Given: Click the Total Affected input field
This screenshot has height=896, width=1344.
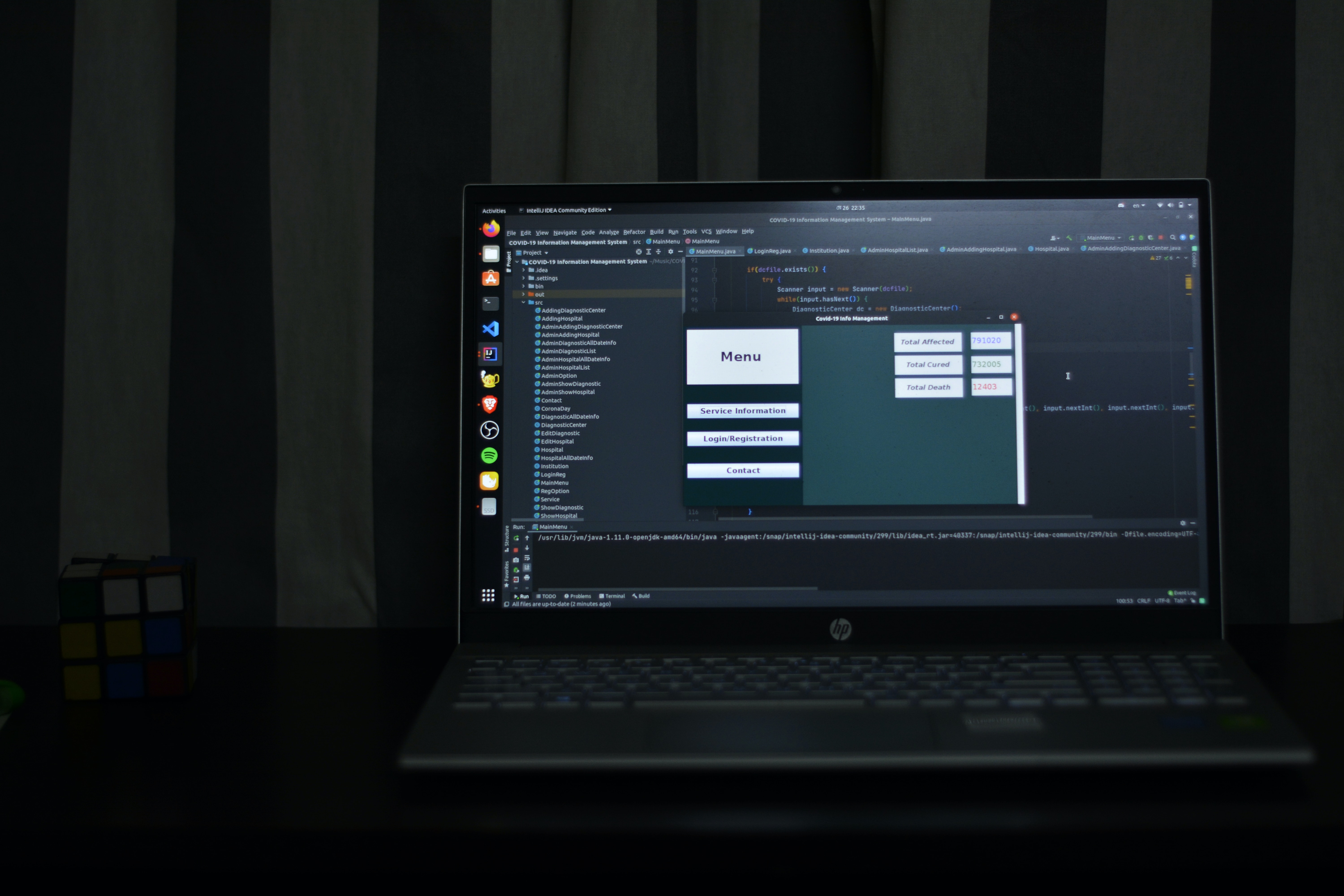Looking at the screenshot, I should 989,341.
